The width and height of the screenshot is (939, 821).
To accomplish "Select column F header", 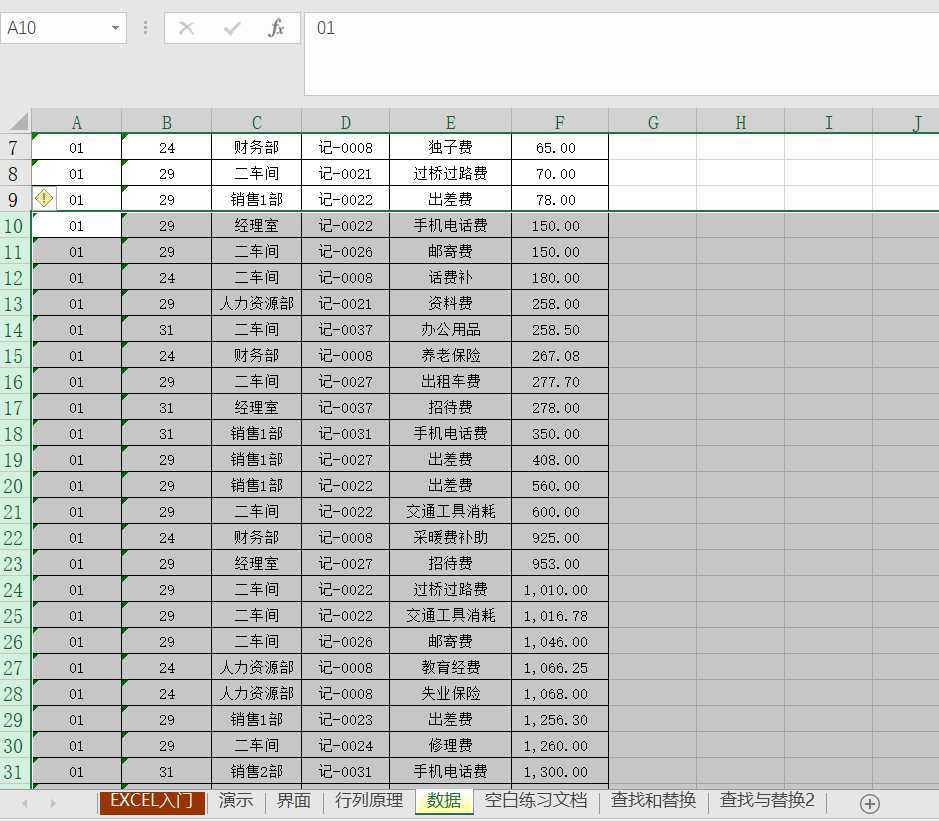I will pos(560,122).
